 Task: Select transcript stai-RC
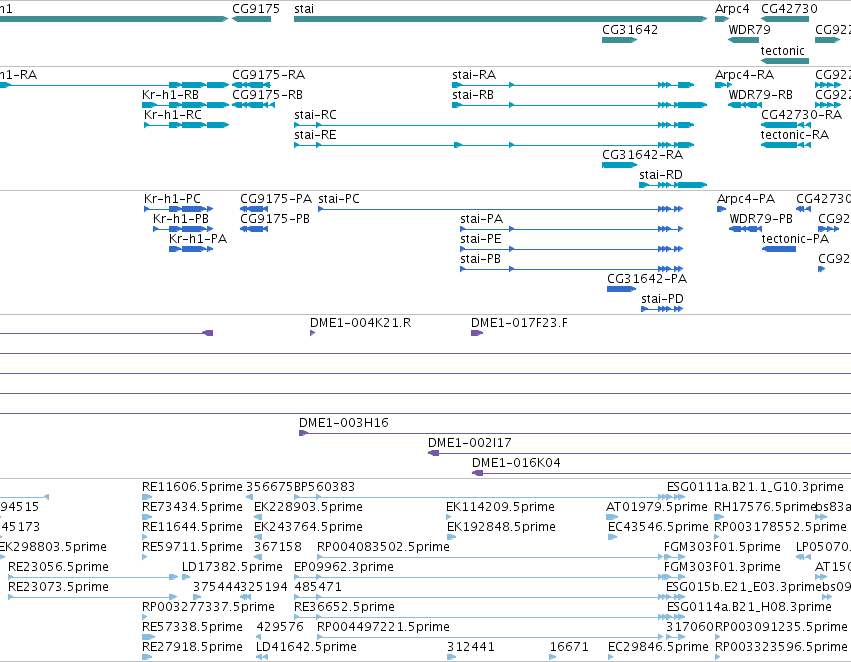tap(494, 125)
